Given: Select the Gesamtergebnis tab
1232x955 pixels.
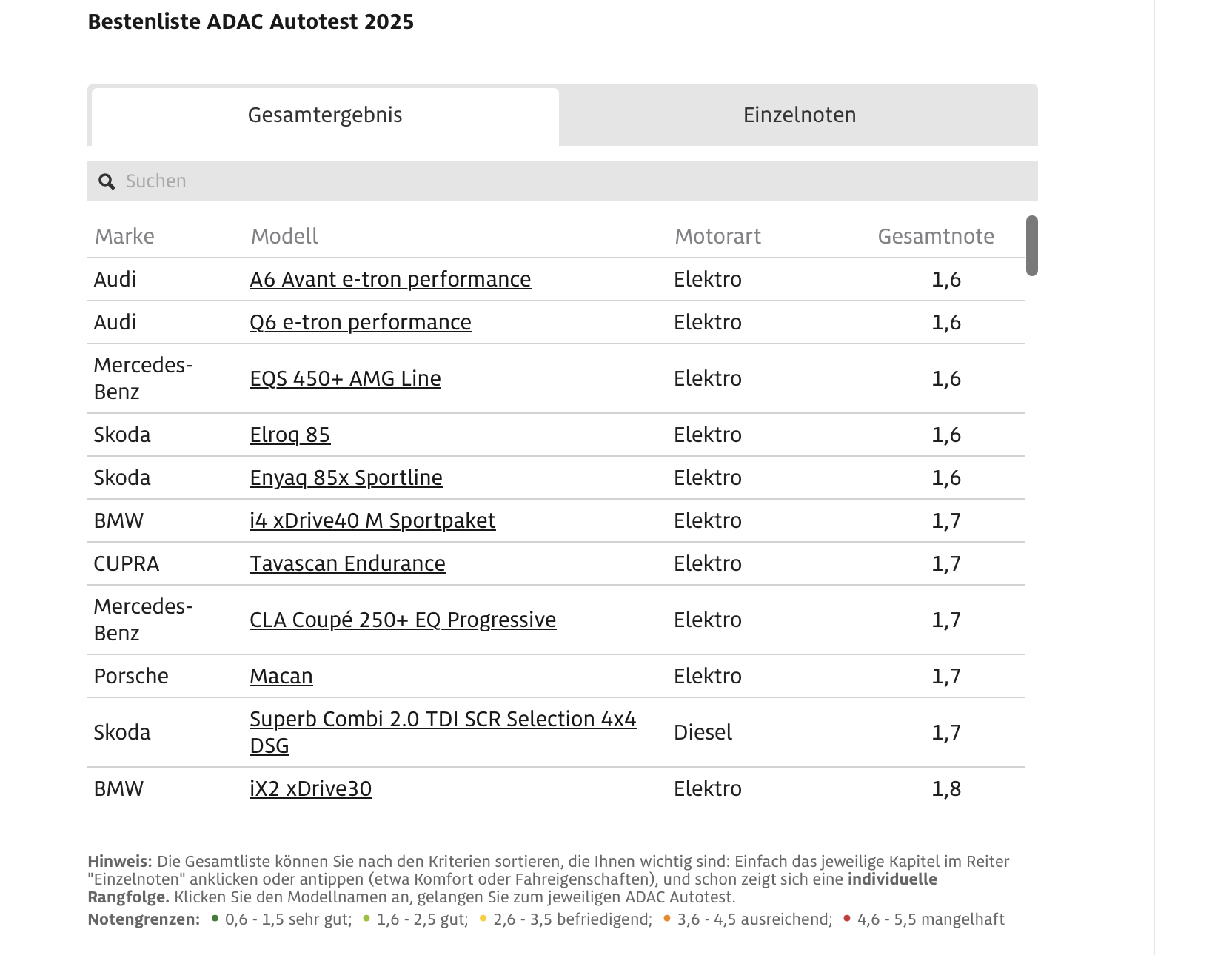Looking at the screenshot, I should click(x=325, y=115).
